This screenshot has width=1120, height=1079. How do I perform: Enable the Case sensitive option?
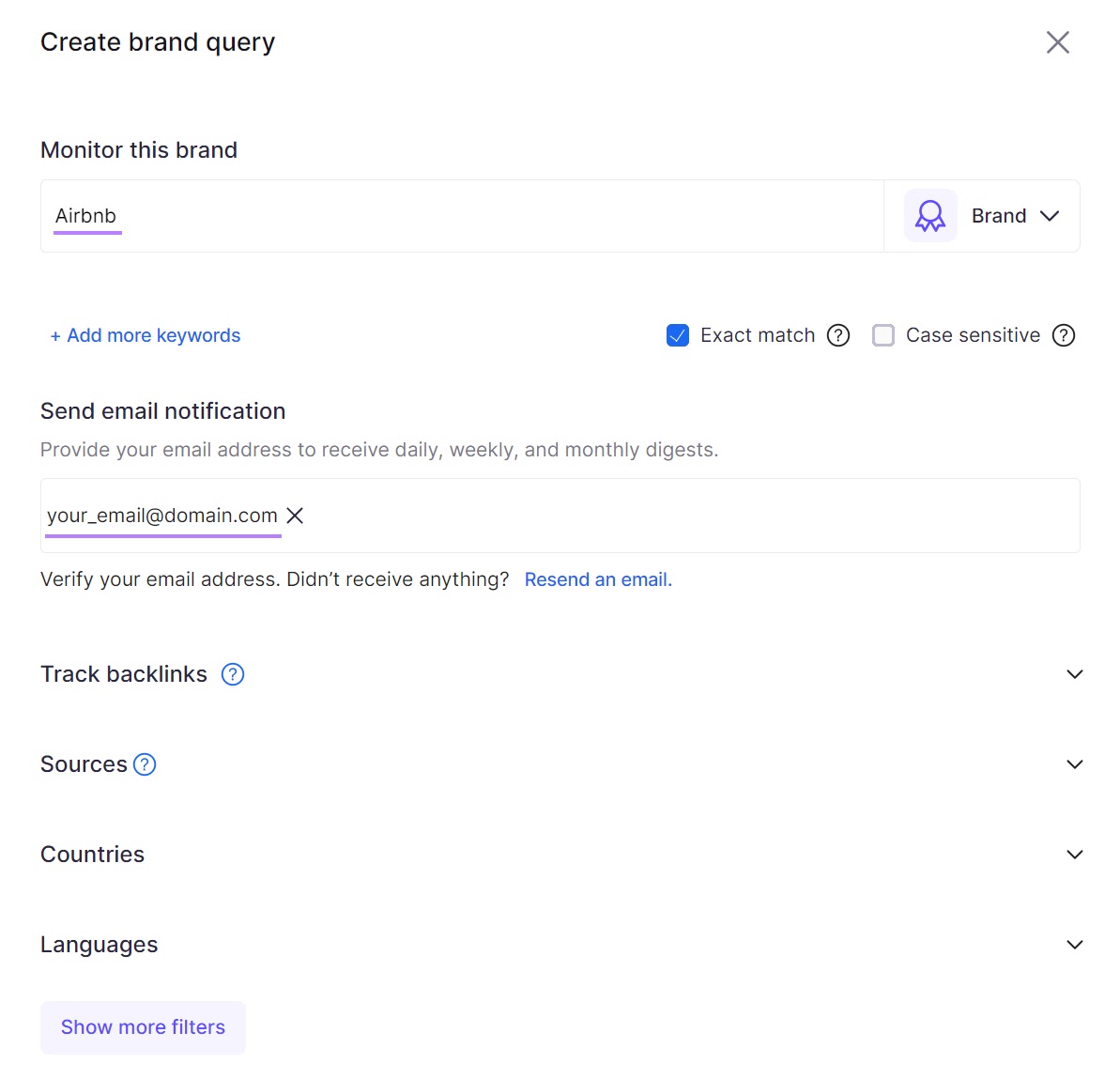tap(882, 334)
